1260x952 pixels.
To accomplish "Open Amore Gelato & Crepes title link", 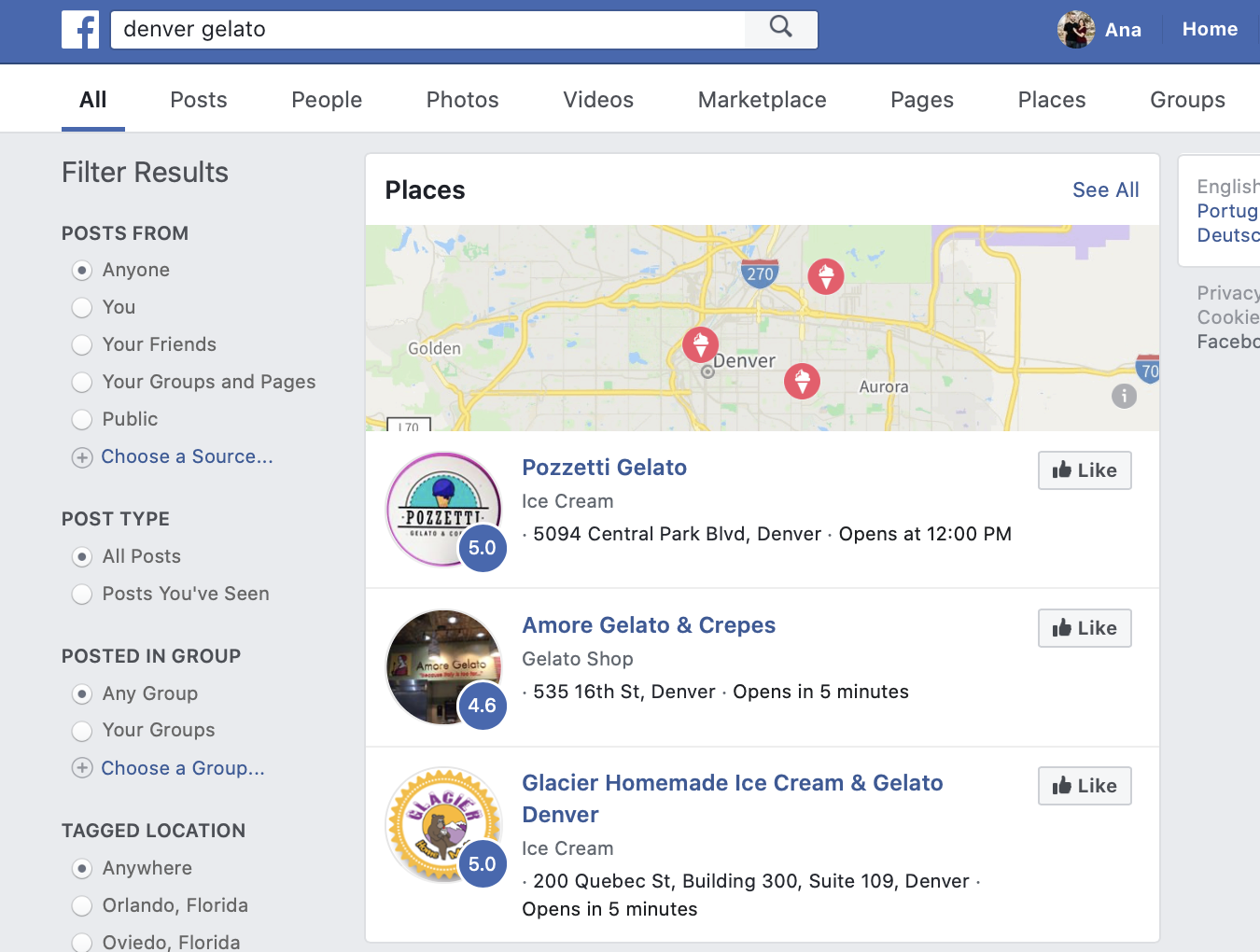I will click(649, 625).
